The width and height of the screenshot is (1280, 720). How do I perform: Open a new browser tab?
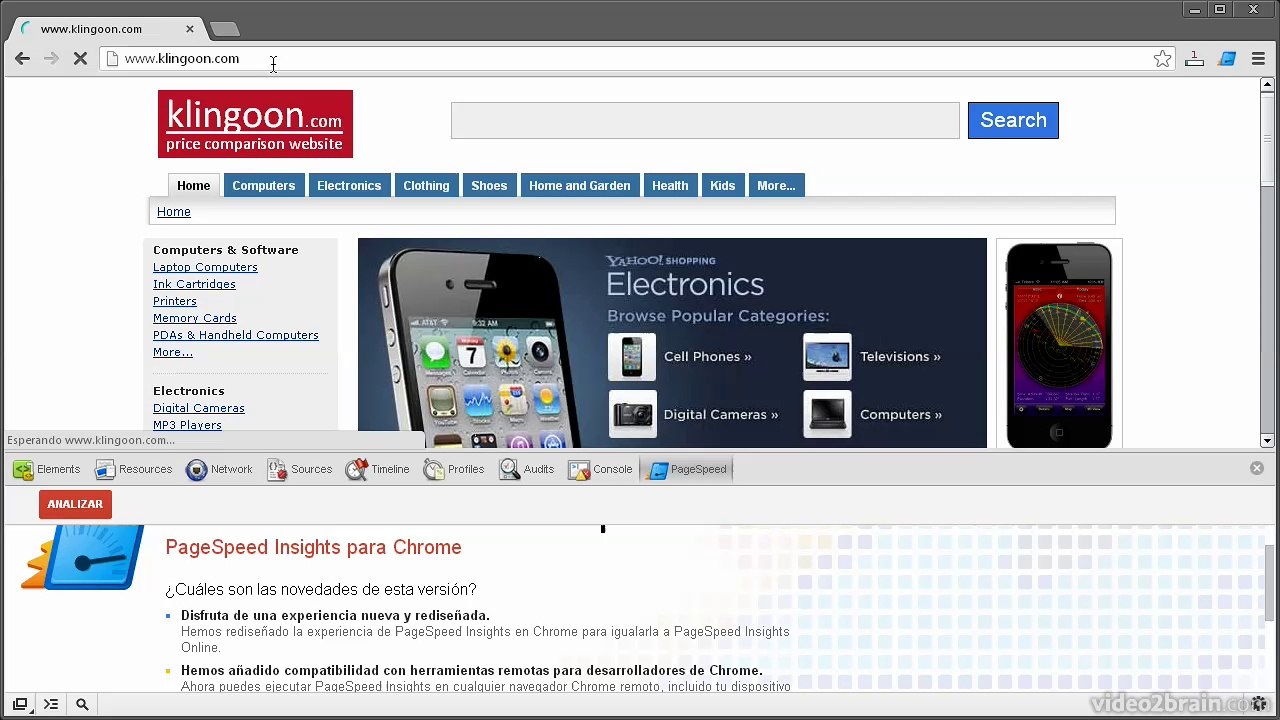(225, 29)
